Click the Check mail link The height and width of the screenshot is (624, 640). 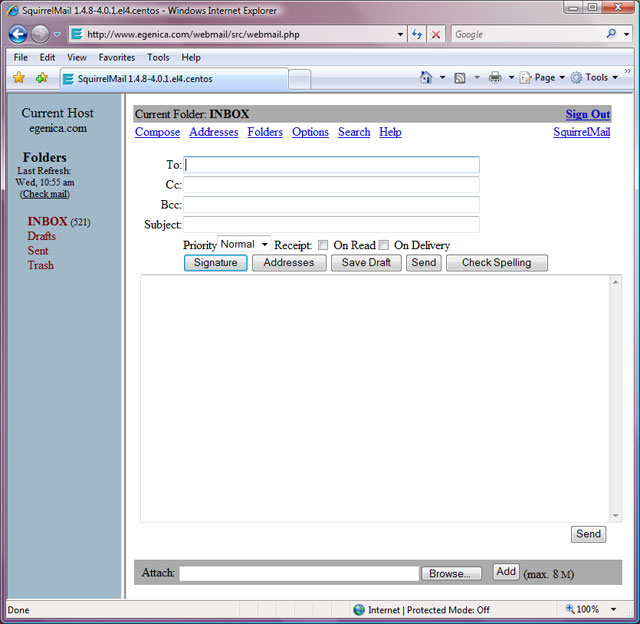(45, 194)
